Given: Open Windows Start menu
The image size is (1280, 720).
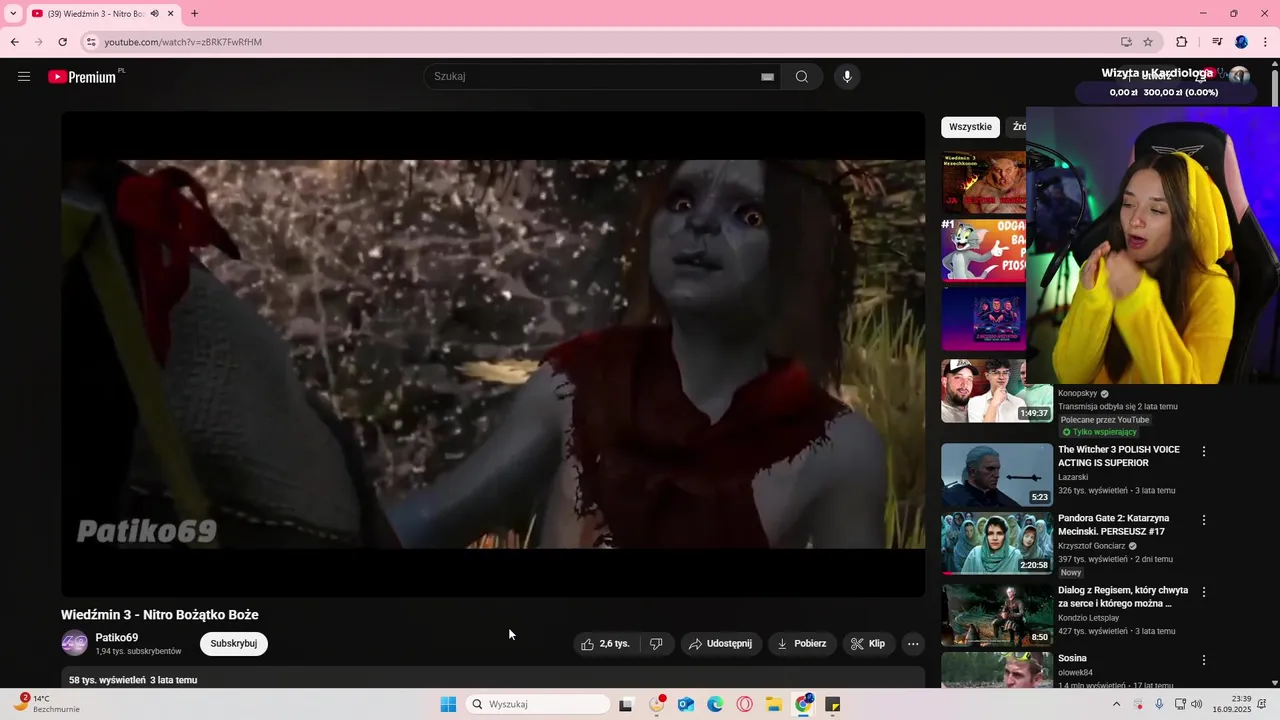Looking at the screenshot, I should click(449, 704).
